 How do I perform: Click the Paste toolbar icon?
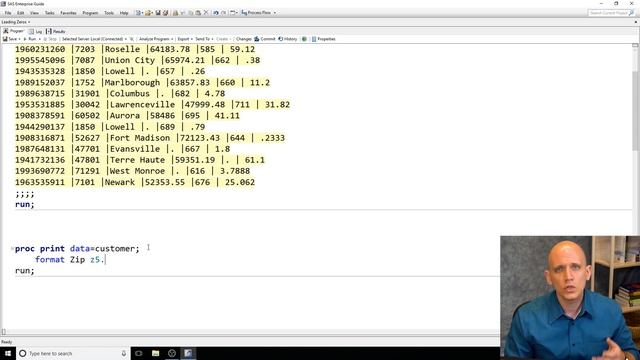(198, 13)
